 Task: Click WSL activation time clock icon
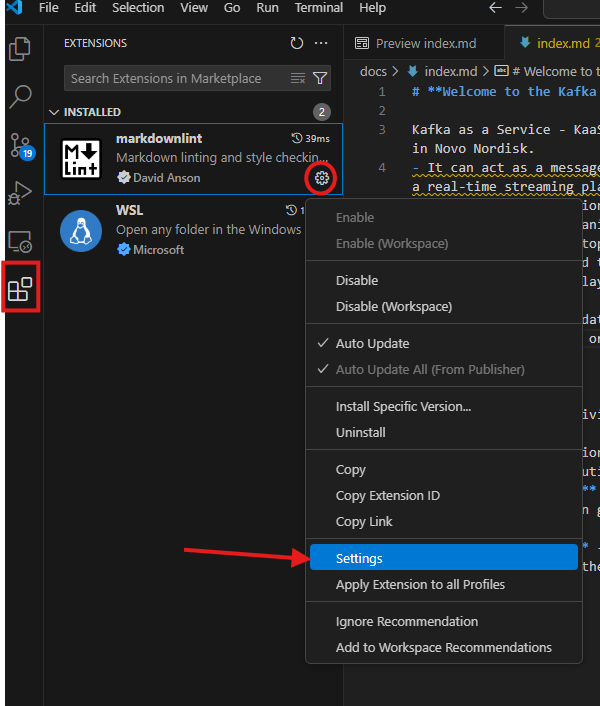click(291, 210)
